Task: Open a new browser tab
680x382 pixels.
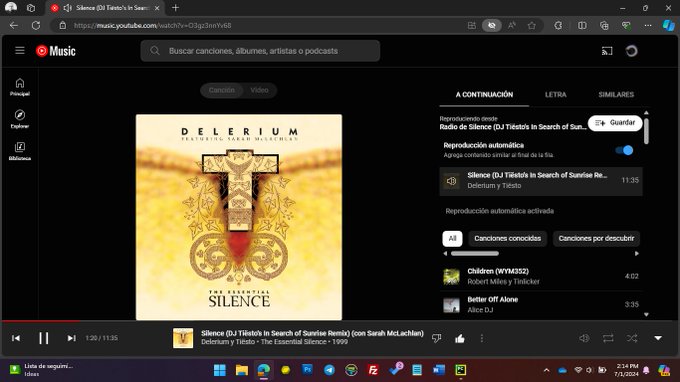Action: [x=175, y=8]
